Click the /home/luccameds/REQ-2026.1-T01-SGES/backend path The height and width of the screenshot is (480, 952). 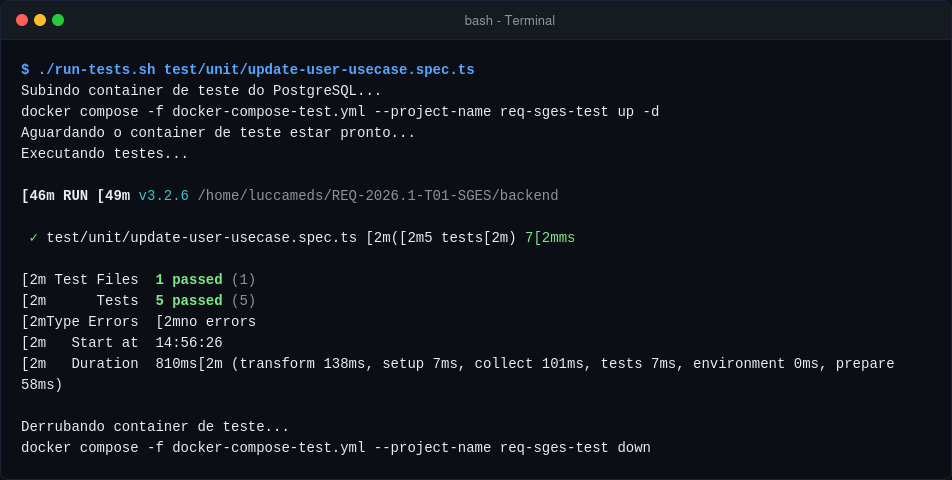click(378, 196)
